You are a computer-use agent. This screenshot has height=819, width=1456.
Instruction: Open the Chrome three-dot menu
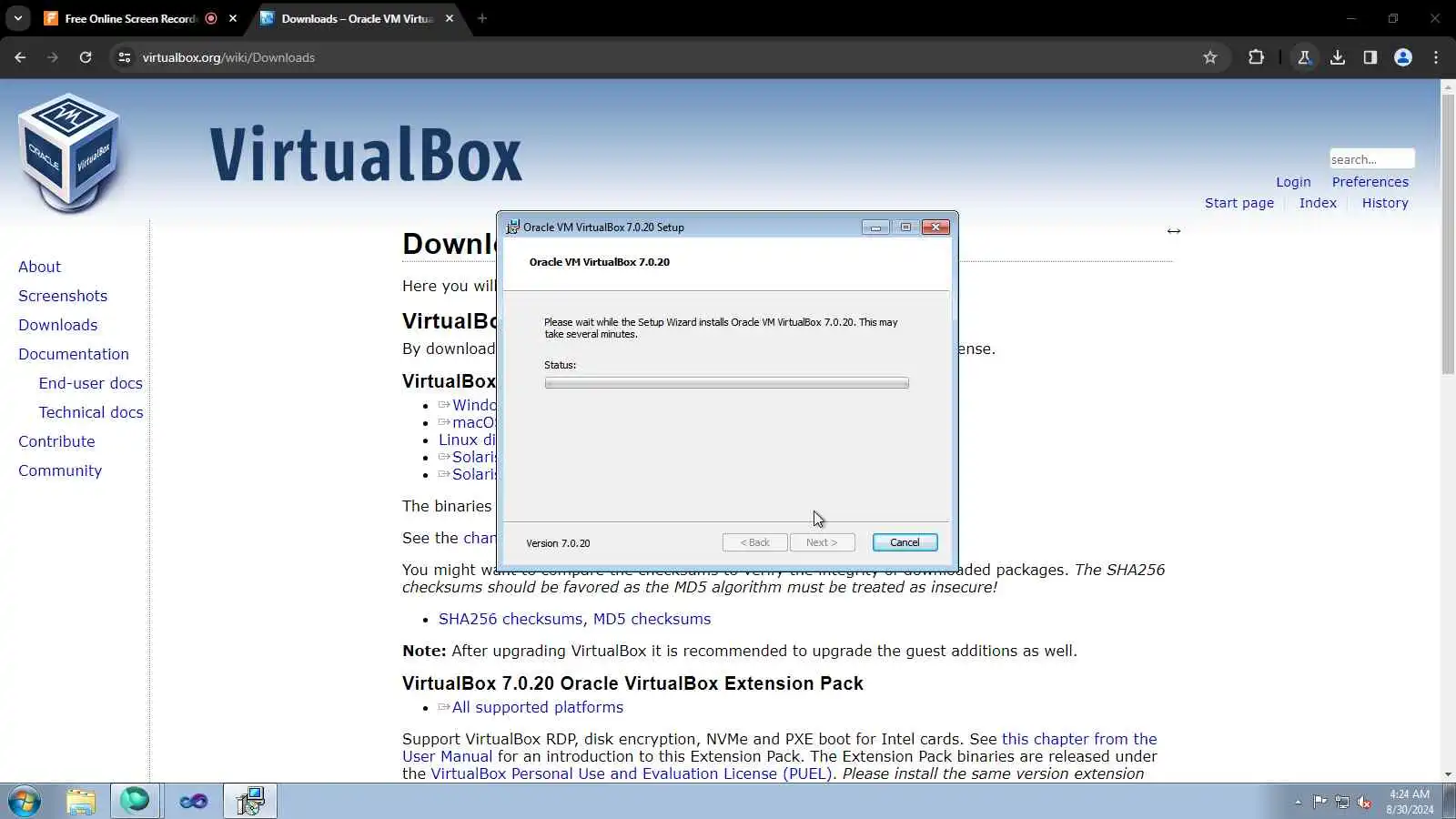(1436, 57)
